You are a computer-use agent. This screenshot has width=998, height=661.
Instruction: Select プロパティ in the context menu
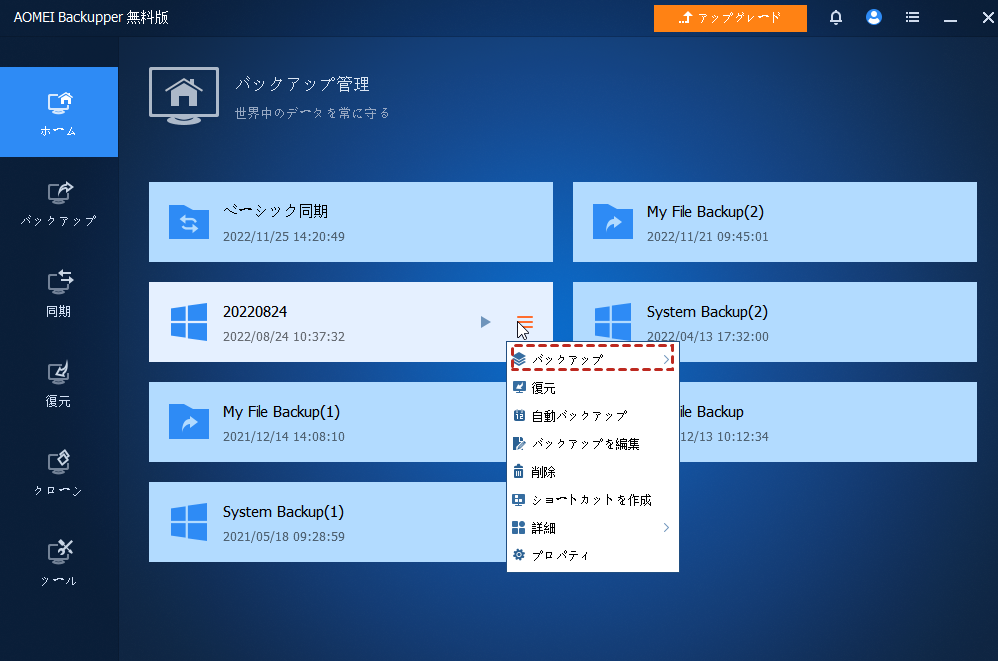593,555
